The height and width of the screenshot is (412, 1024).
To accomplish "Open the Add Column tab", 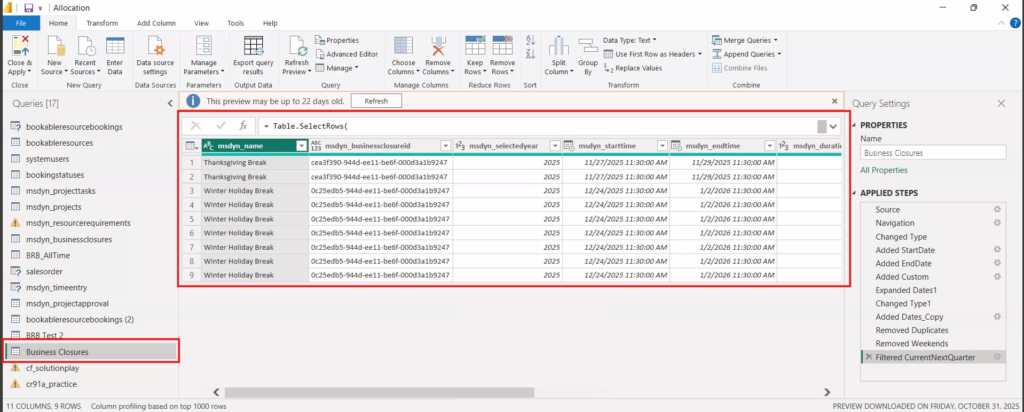I will point(157,22).
